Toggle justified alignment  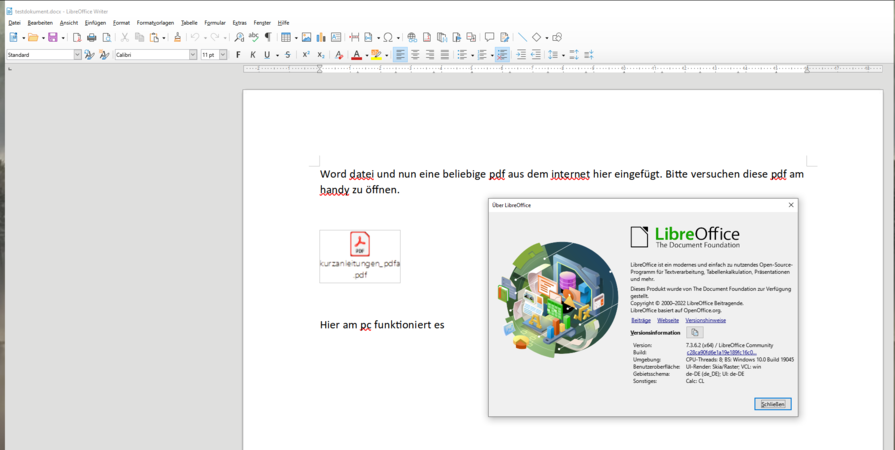(x=445, y=55)
